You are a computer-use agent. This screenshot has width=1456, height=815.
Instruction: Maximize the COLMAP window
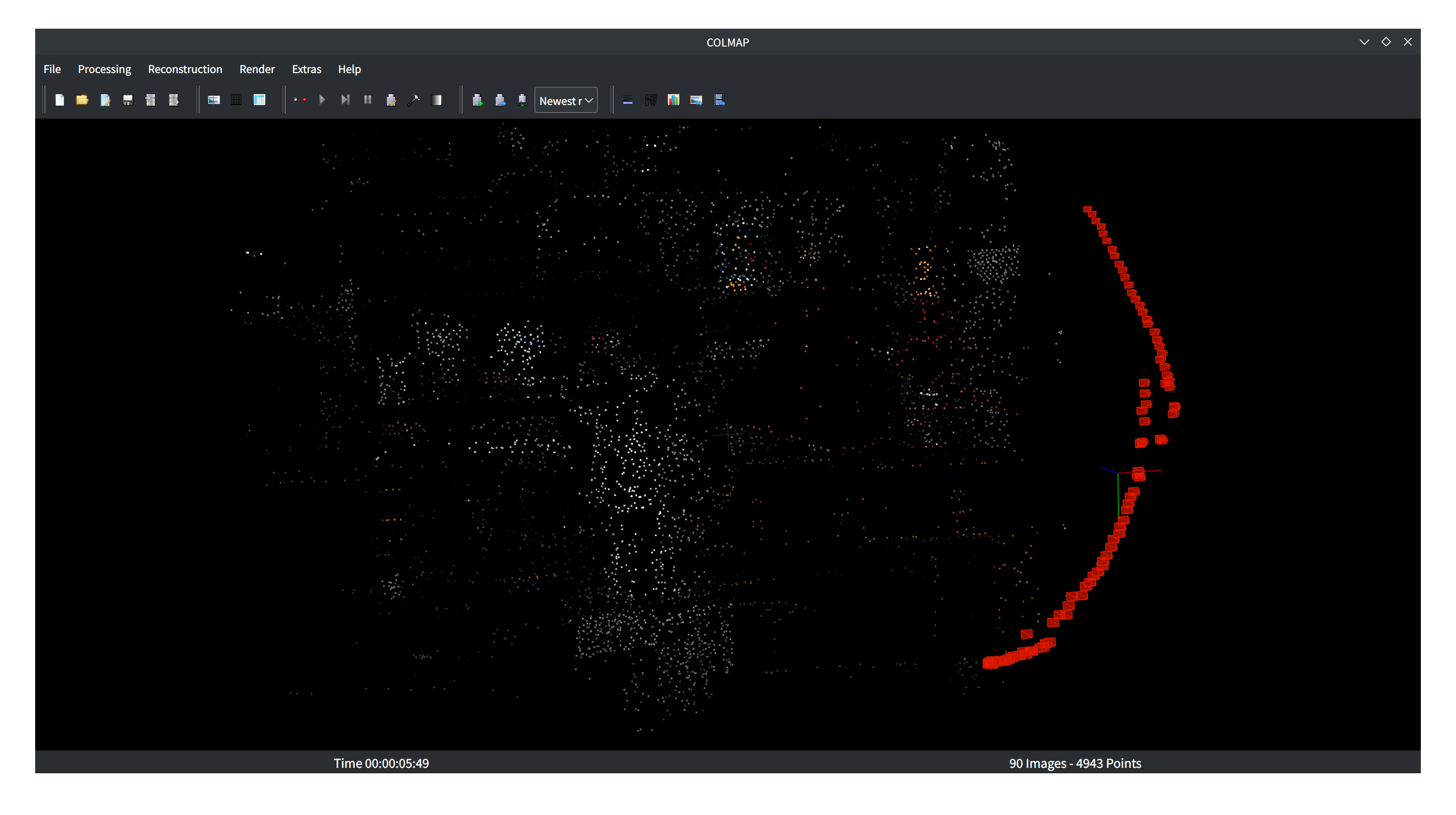point(1386,42)
